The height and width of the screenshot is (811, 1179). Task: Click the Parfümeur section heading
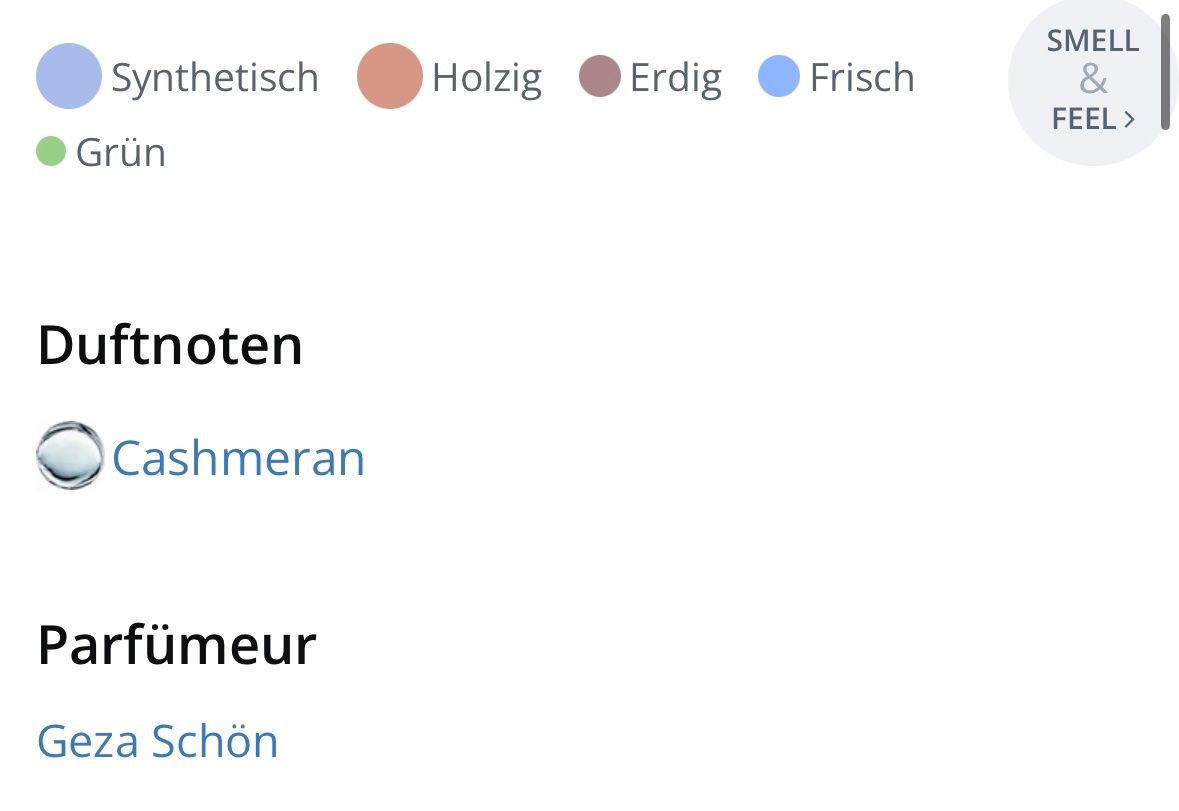[177, 645]
